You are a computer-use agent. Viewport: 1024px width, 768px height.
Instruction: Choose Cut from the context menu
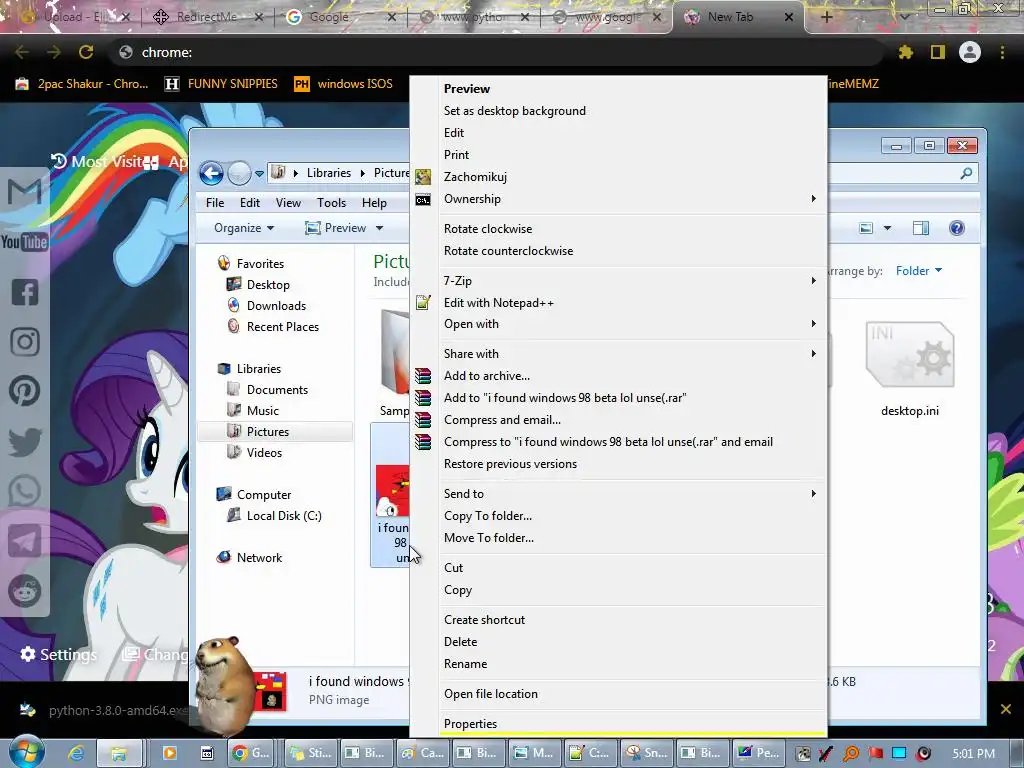click(x=453, y=568)
